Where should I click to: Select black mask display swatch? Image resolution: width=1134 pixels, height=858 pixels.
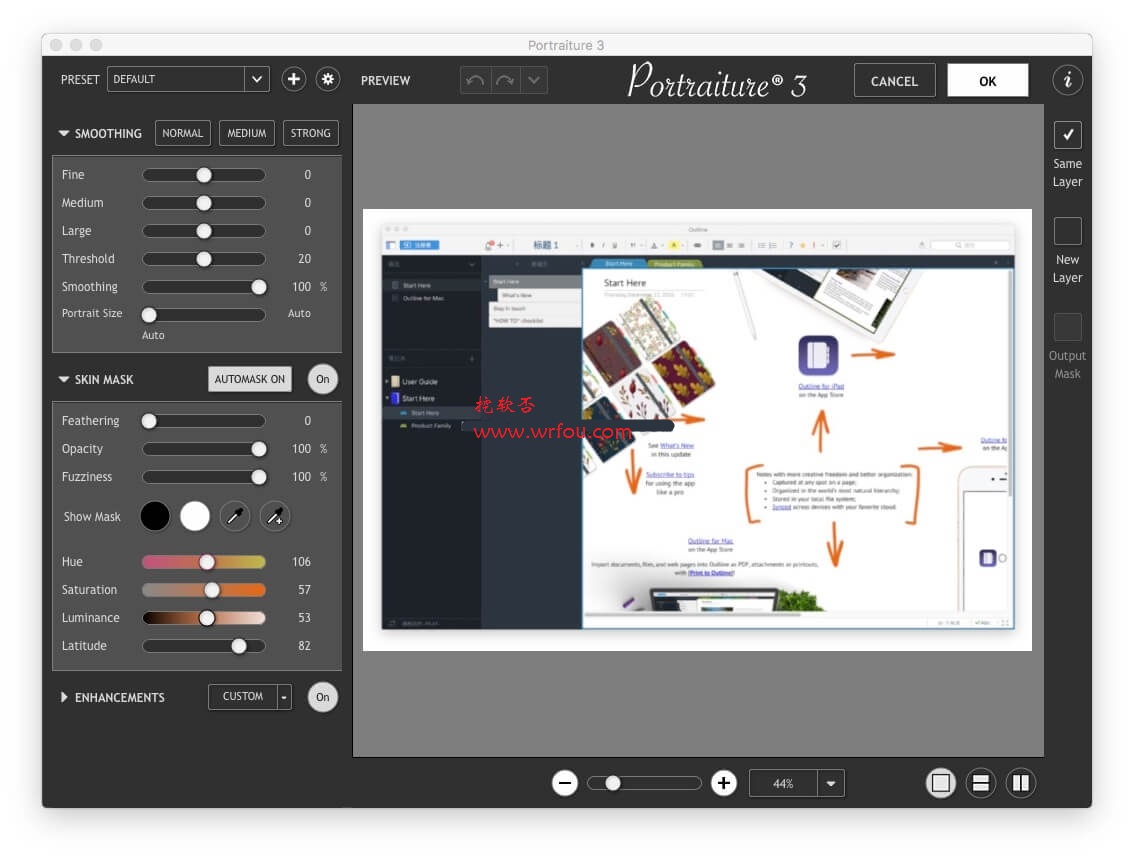click(x=155, y=516)
